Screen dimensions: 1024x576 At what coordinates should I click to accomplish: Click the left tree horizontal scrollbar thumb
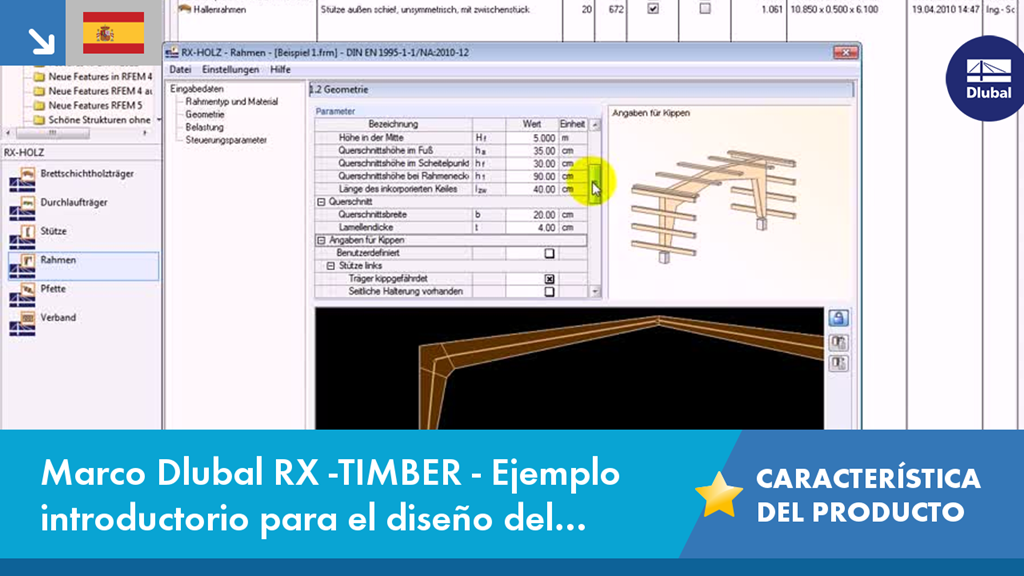pyautogui.click(x=53, y=133)
